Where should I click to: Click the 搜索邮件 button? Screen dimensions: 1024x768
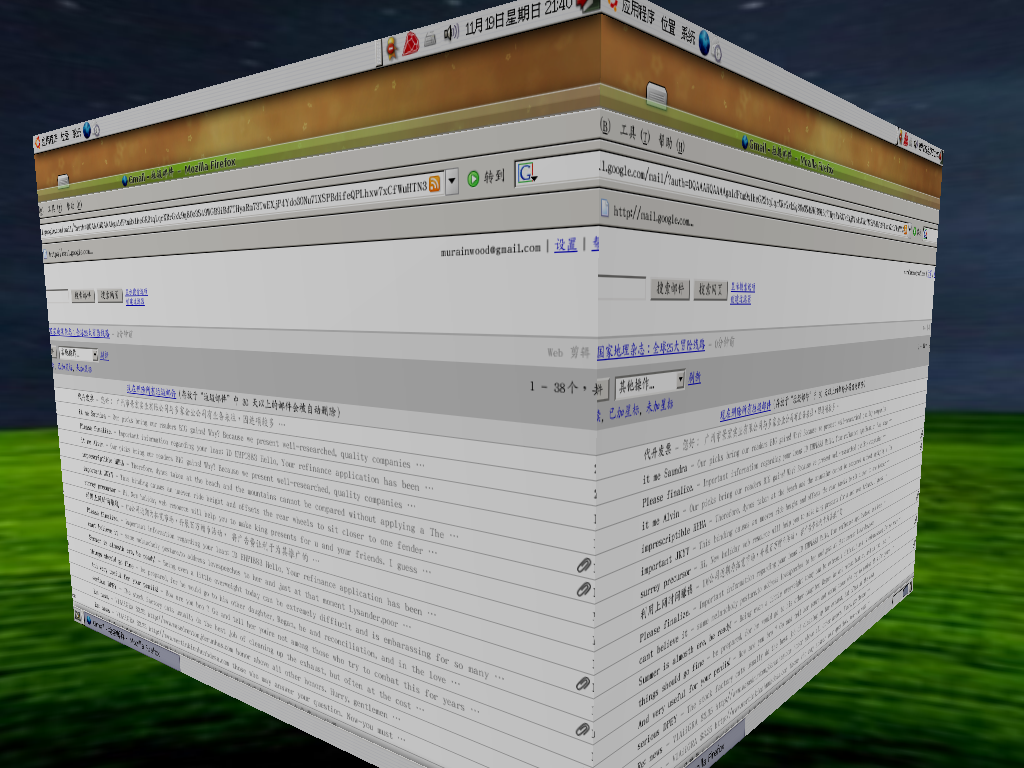[669, 288]
